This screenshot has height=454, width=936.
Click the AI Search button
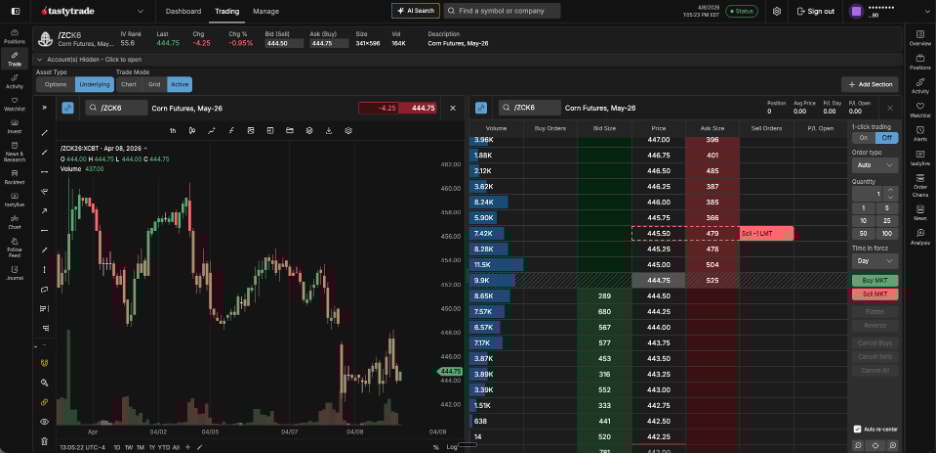click(415, 11)
